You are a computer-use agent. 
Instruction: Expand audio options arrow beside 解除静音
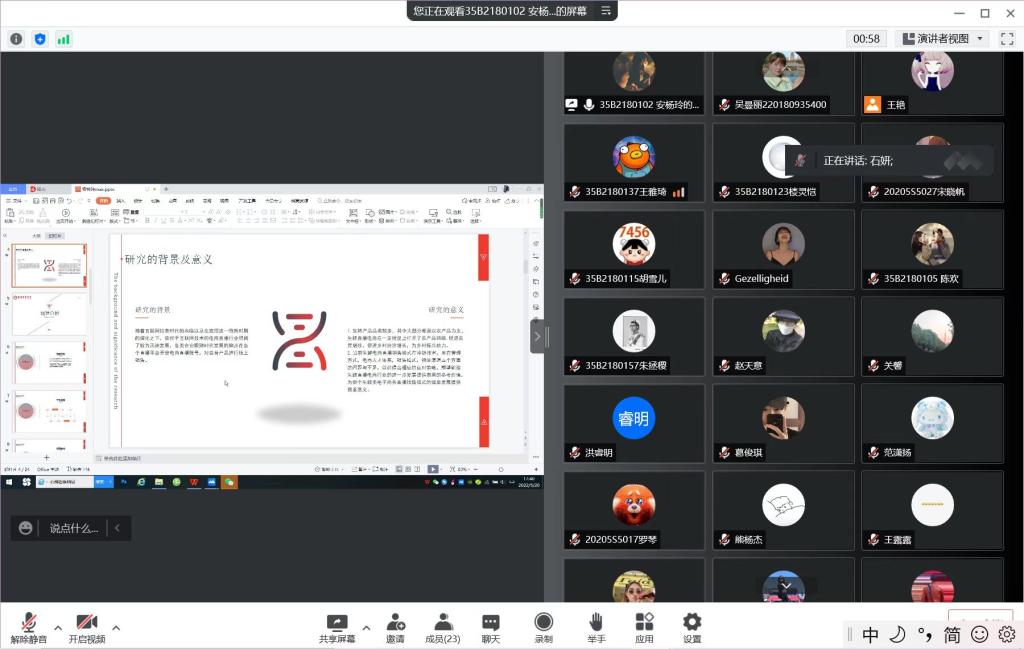pyautogui.click(x=58, y=628)
